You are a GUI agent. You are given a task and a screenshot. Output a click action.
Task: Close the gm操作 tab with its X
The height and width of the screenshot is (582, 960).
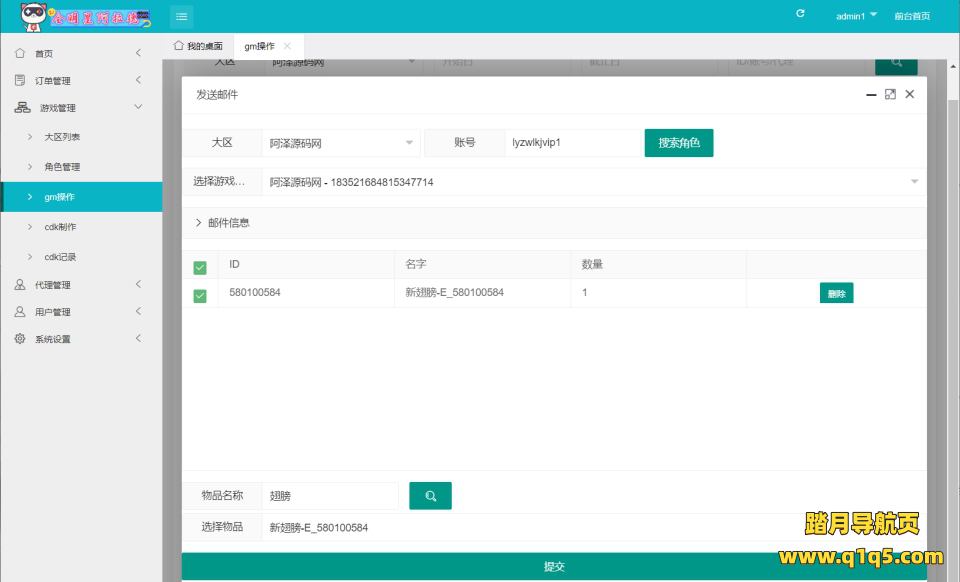(288, 46)
